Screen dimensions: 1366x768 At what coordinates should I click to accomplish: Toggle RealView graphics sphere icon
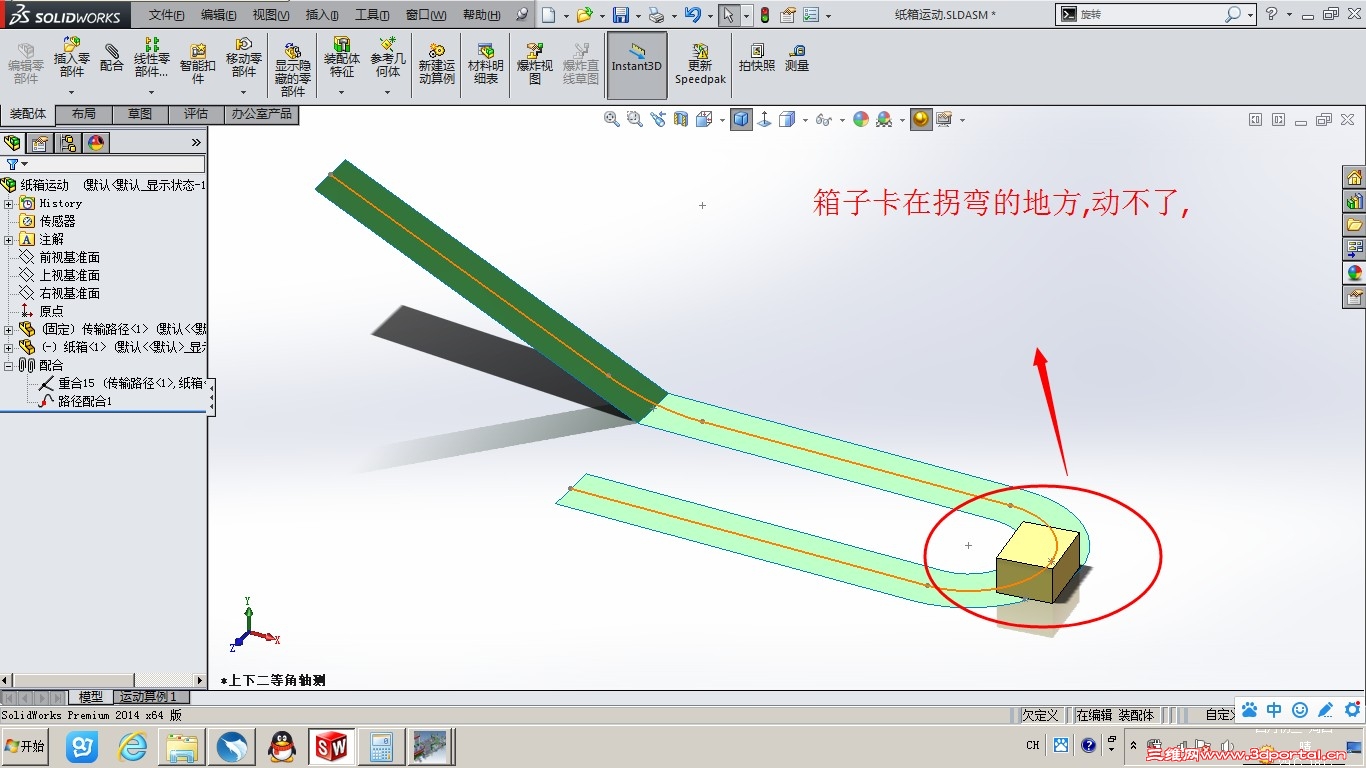(860, 119)
